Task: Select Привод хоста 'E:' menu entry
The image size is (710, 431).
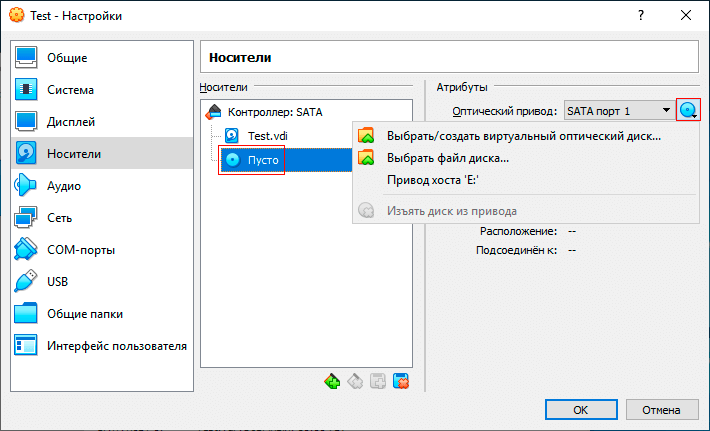Action: (525, 180)
